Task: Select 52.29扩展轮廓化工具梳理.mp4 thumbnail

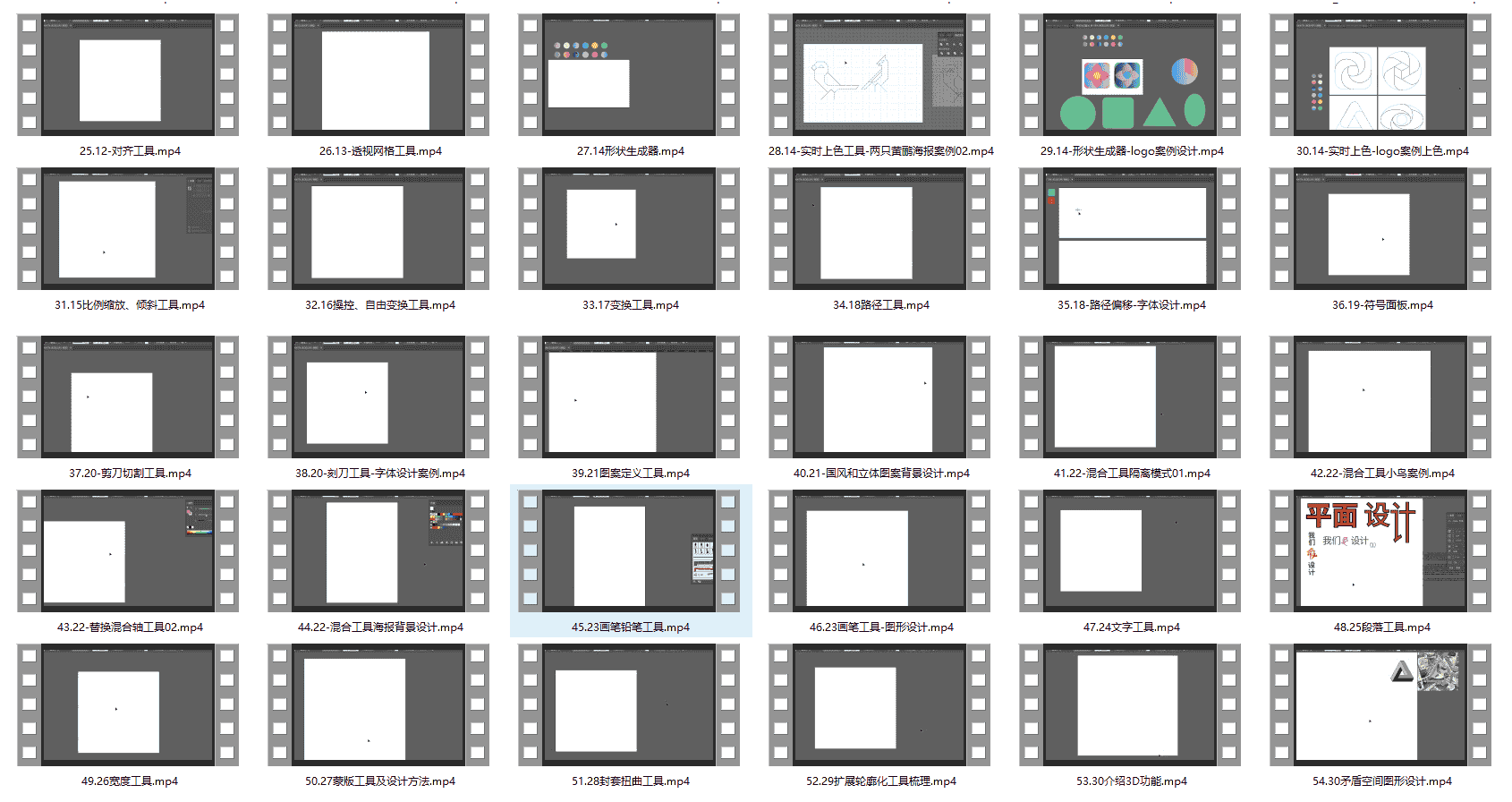Action: click(879, 705)
